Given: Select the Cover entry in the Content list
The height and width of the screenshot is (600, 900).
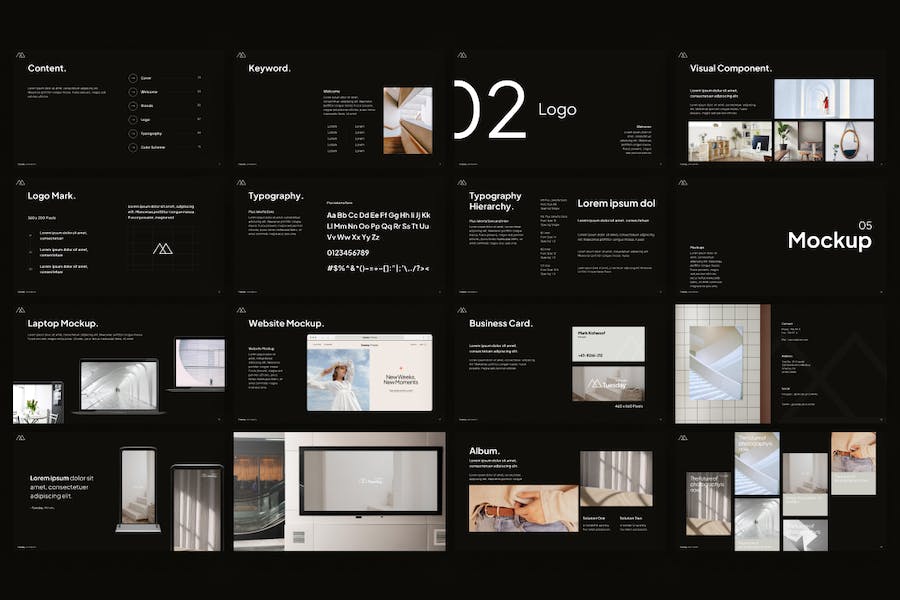Looking at the screenshot, I should (165, 78).
